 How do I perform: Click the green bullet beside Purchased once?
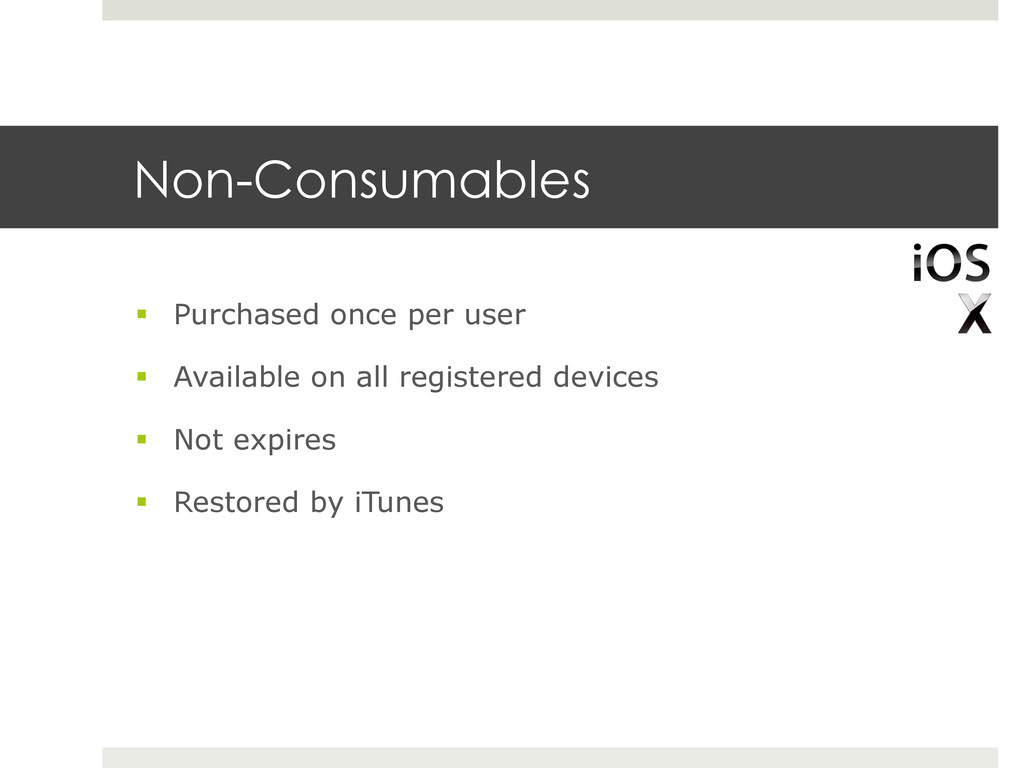(x=142, y=314)
